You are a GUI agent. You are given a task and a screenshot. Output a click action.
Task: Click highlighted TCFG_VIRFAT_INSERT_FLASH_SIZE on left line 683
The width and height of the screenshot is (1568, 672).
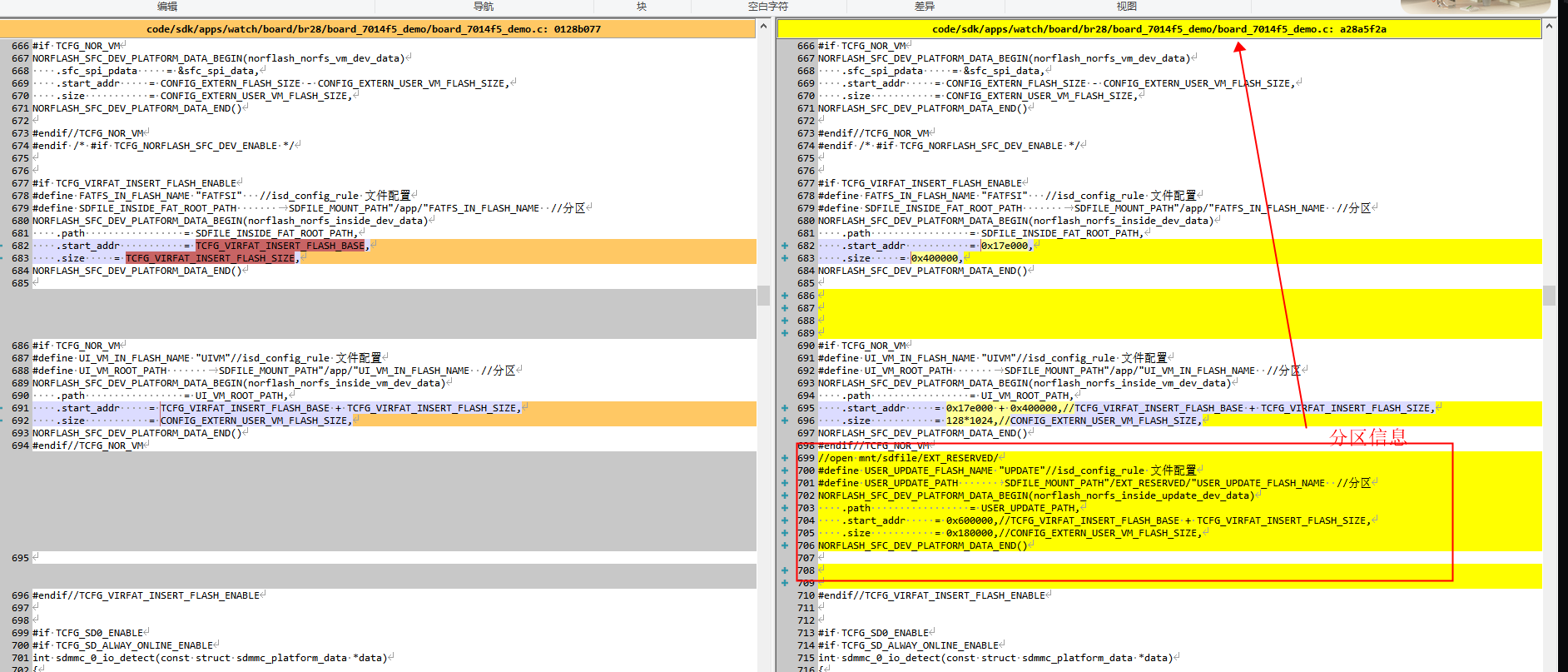[x=211, y=258]
